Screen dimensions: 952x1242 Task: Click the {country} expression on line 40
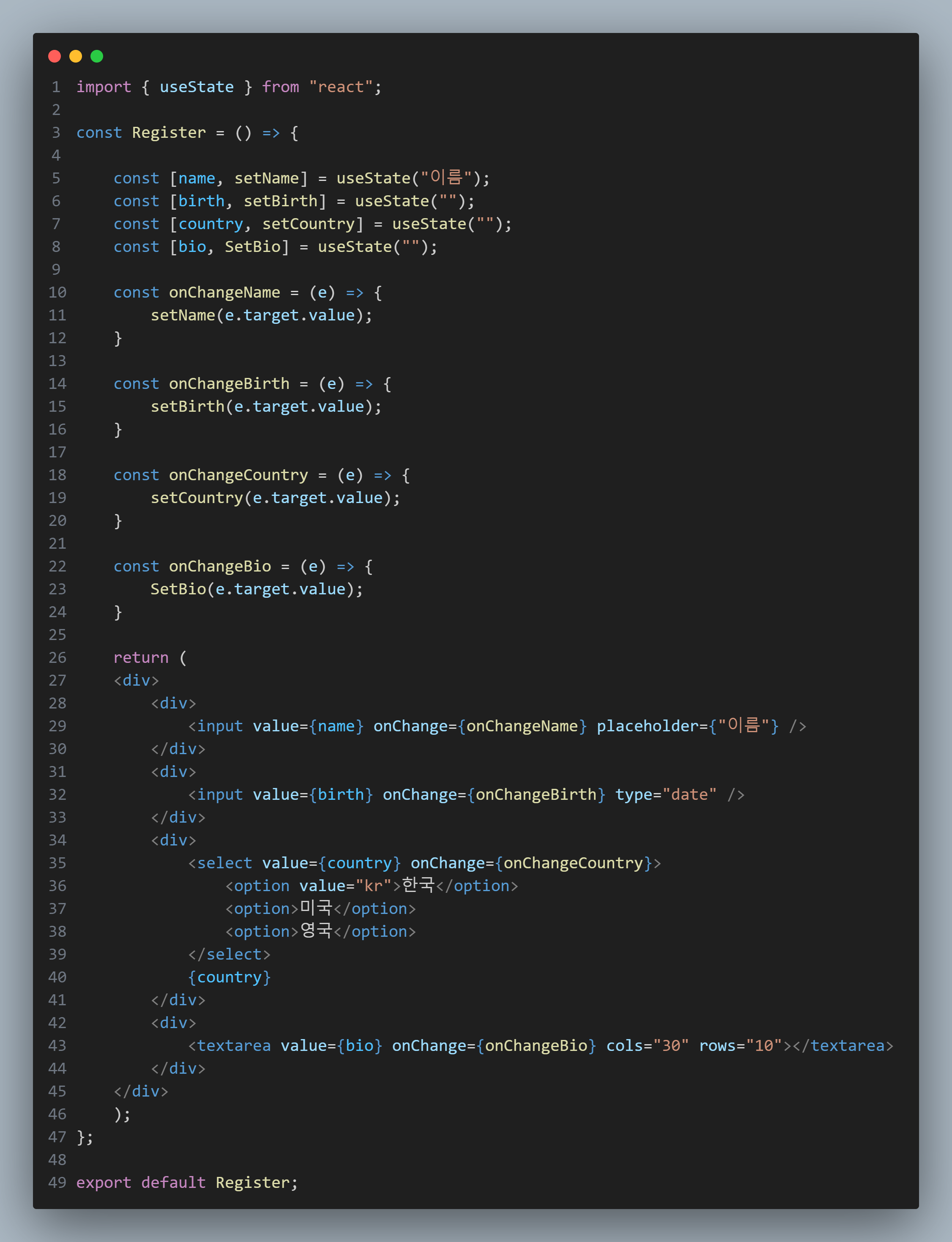pos(229,977)
